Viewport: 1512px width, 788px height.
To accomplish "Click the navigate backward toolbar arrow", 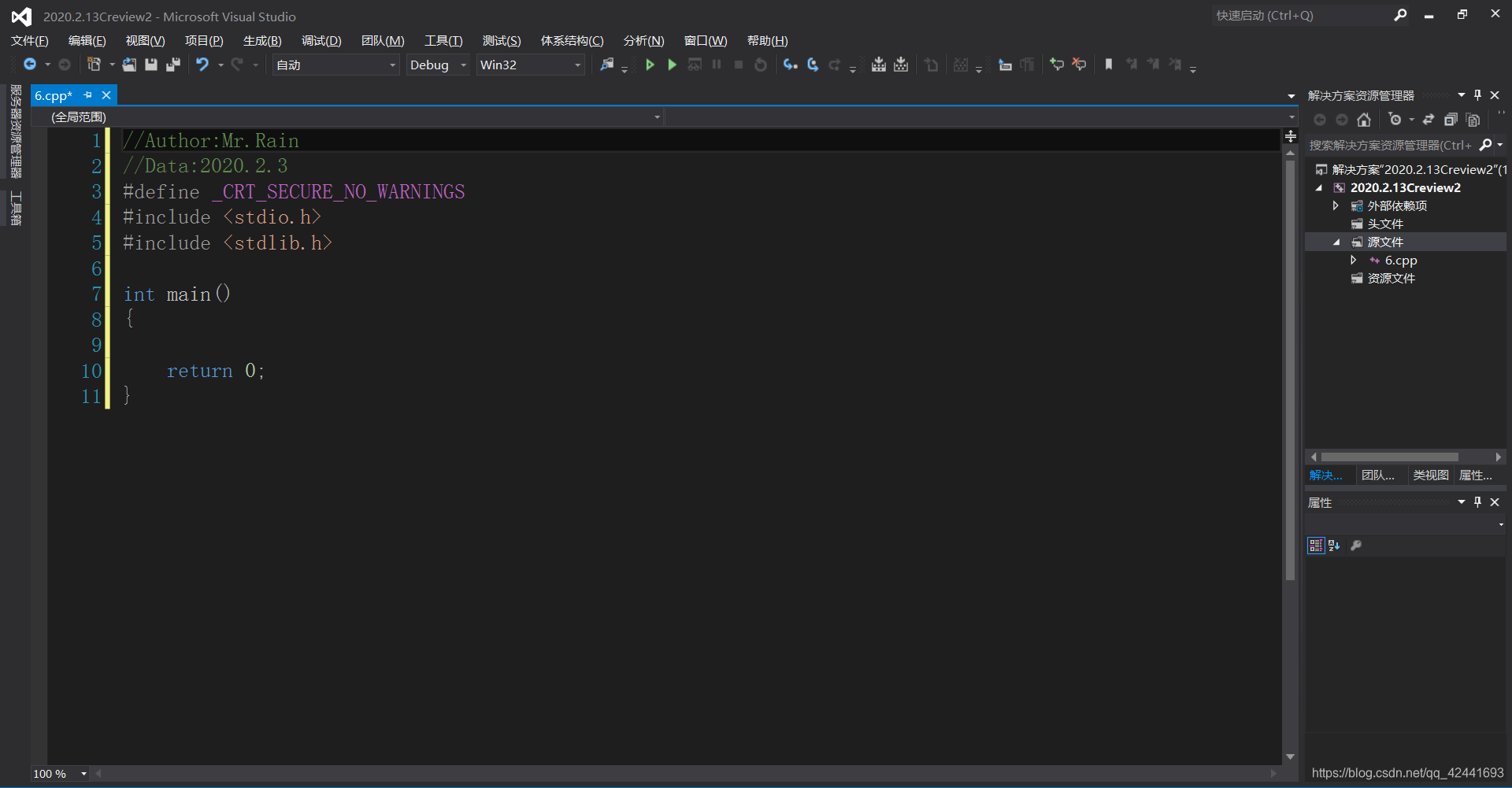I will [30, 65].
